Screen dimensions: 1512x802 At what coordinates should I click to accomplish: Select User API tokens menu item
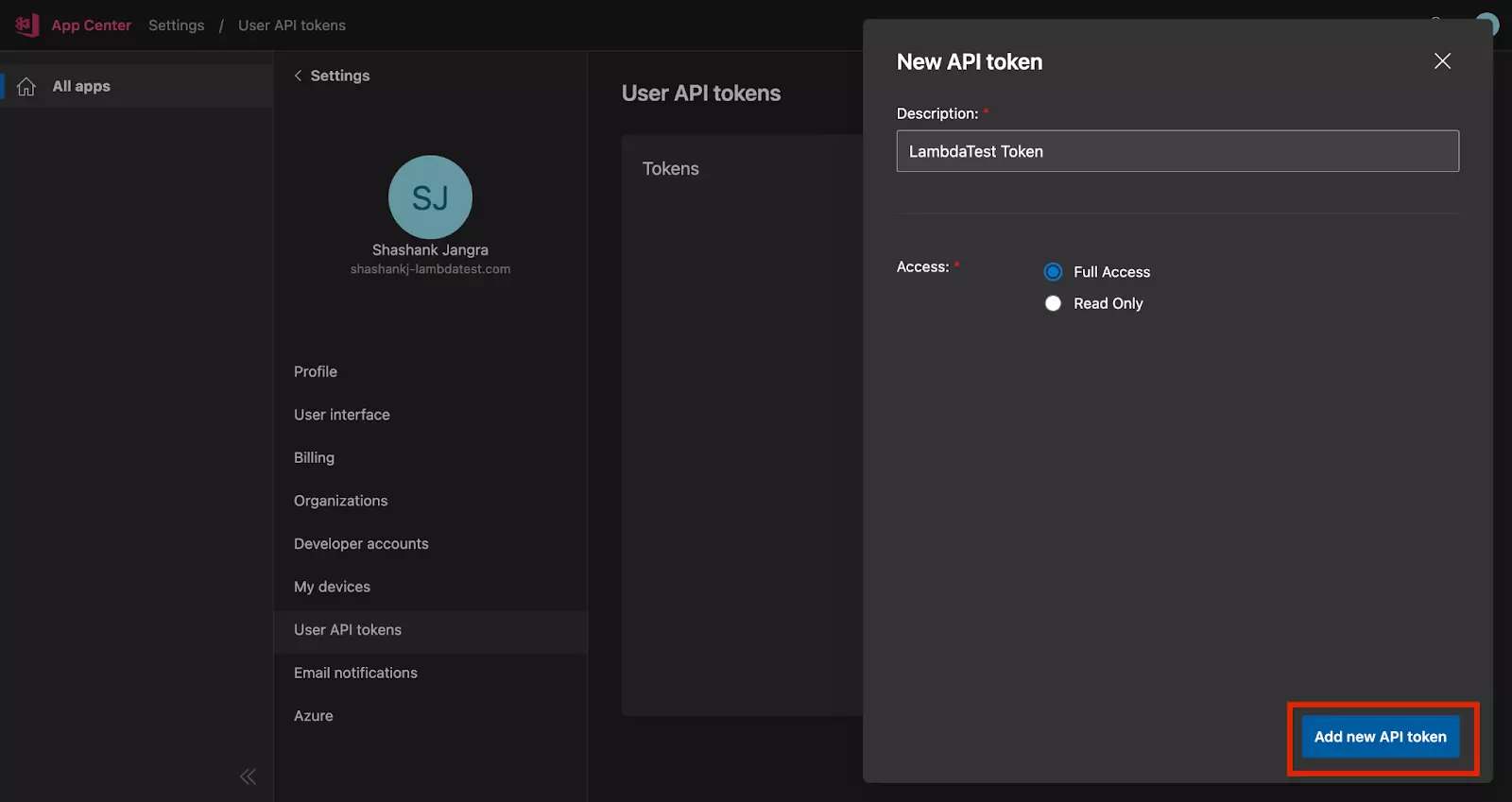[348, 630]
